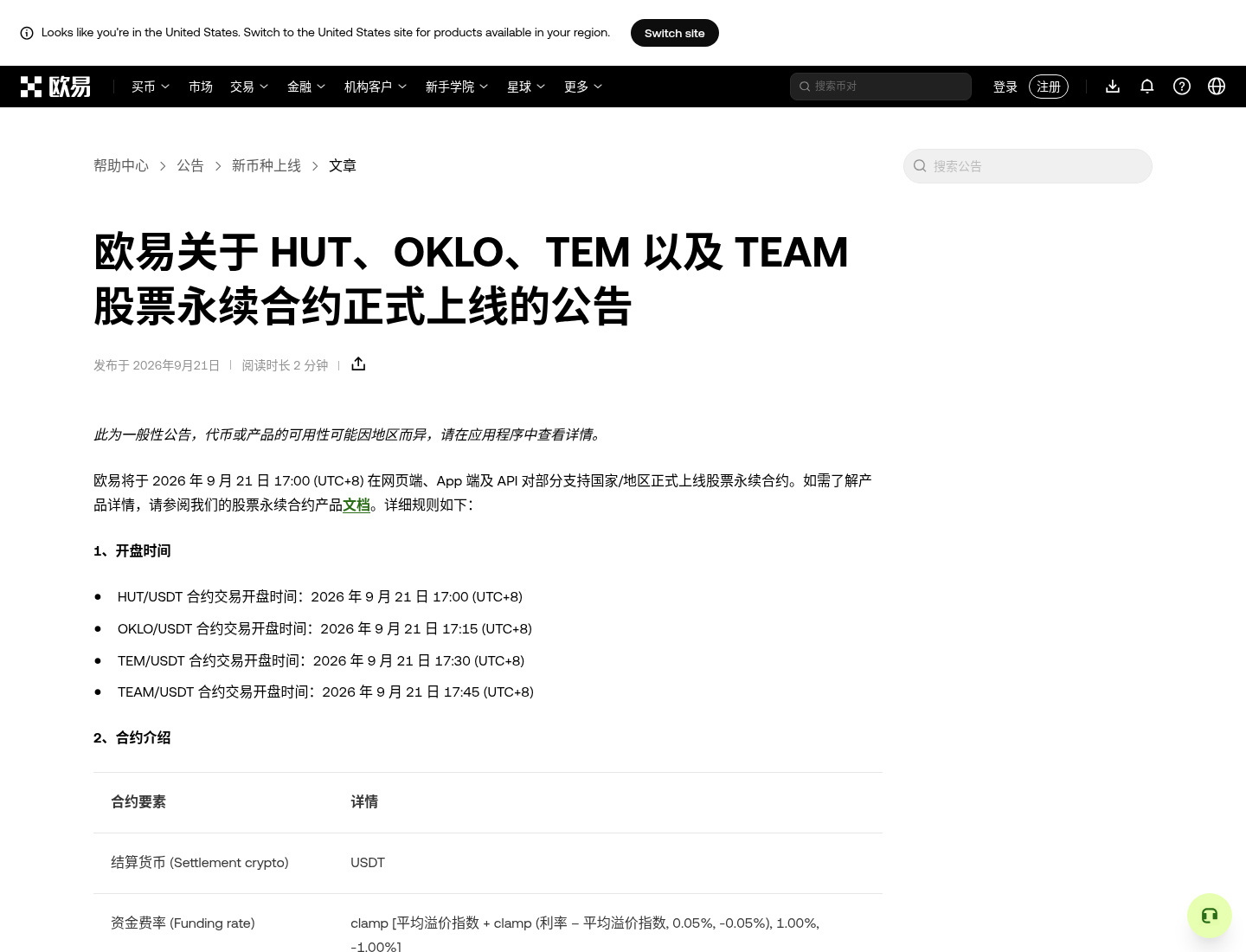Click the OKLO/USDT opening time line
This screenshot has width=1246, height=952.
pyautogui.click(x=324, y=628)
